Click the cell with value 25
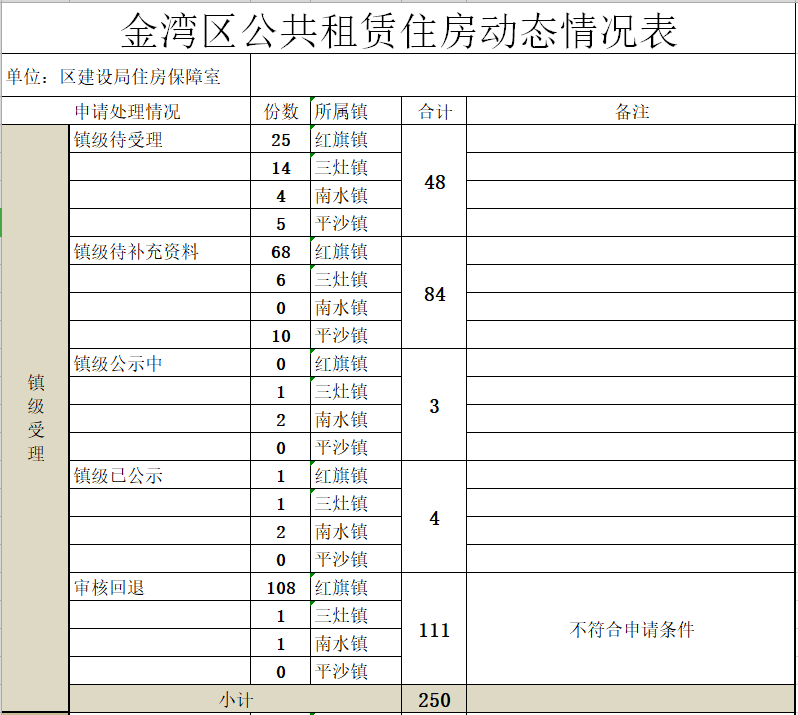 pyautogui.click(x=281, y=140)
